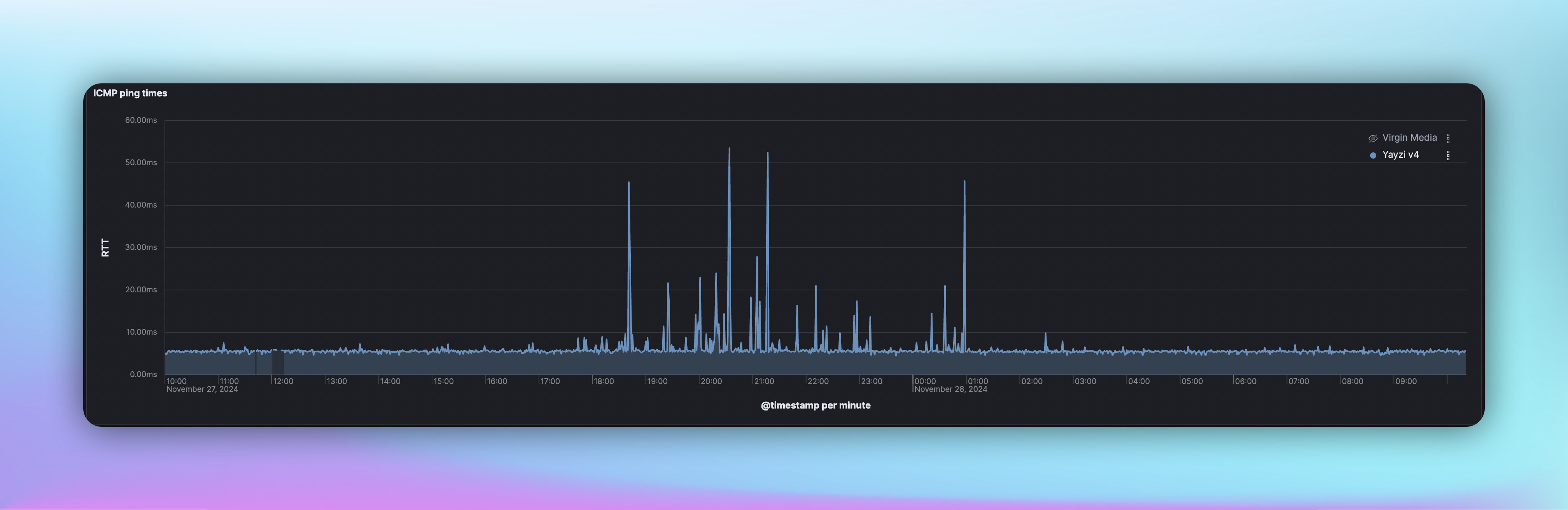Image resolution: width=1568 pixels, height=510 pixels.
Task: Click the "November 28, 2024" date label
Action: coord(950,389)
